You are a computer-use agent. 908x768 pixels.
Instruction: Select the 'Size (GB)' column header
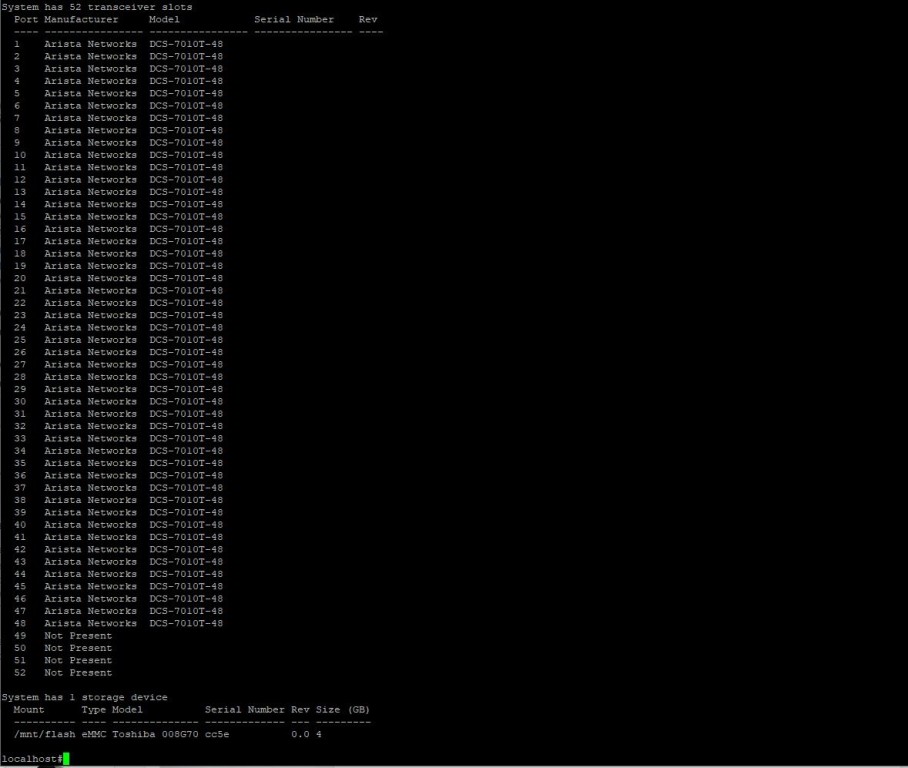343,710
